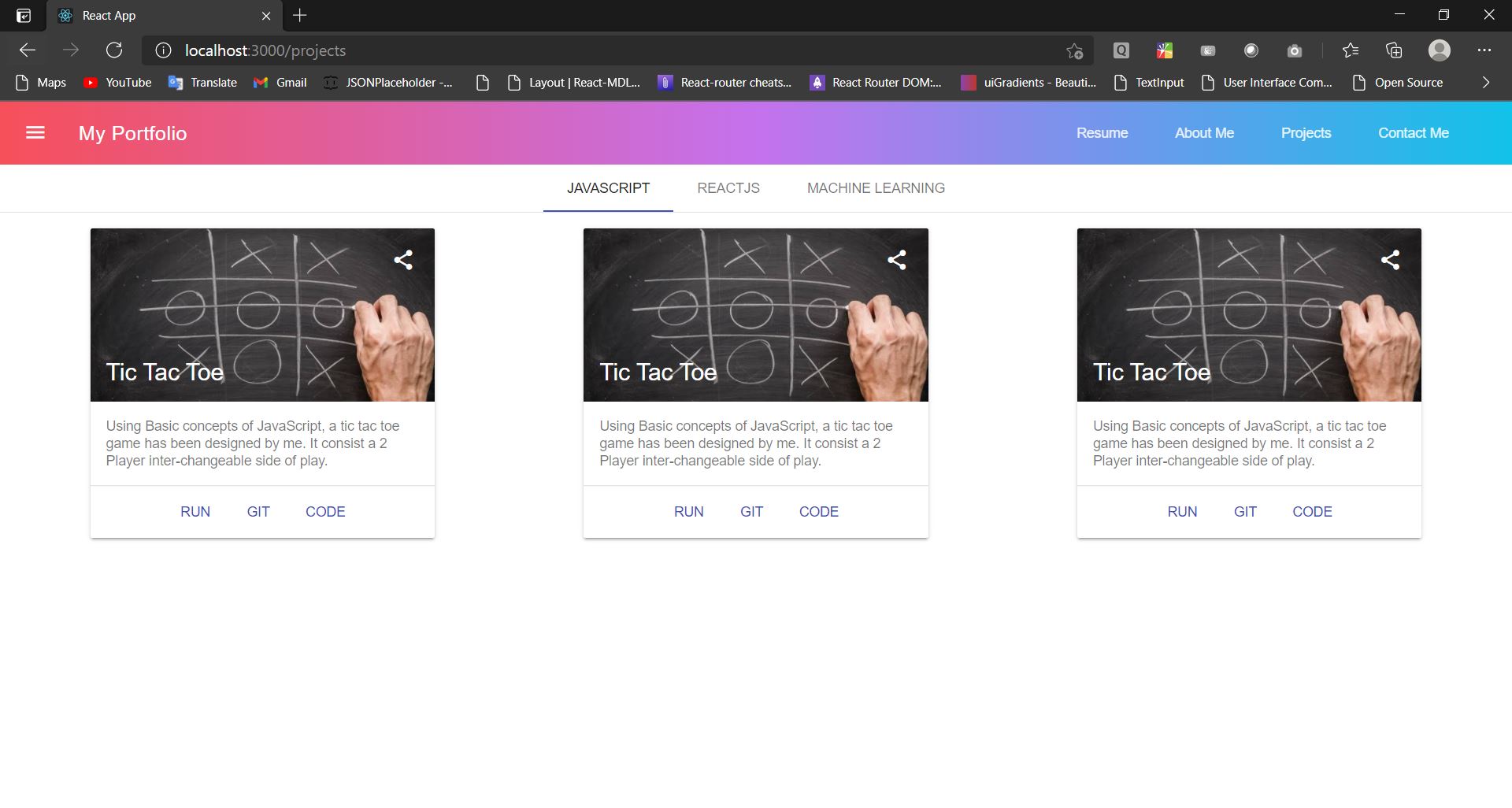The height and width of the screenshot is (808, 1512).
Task: Reload the current page
Action: pyautogui.click(x=114, y=50)
